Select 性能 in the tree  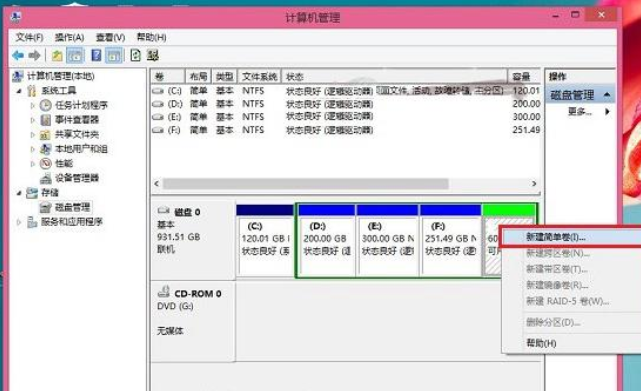(x=64, y=164)
